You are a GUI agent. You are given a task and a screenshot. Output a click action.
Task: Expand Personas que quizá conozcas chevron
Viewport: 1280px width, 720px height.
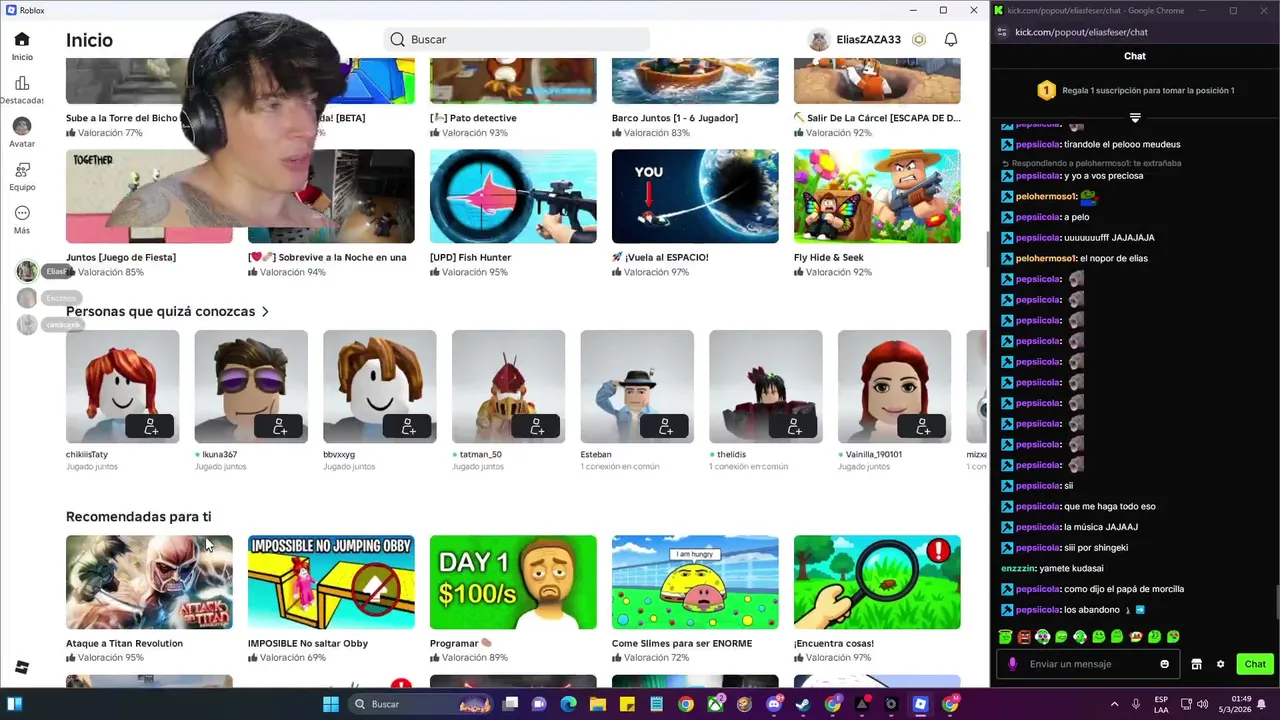[x=265, y=312]
